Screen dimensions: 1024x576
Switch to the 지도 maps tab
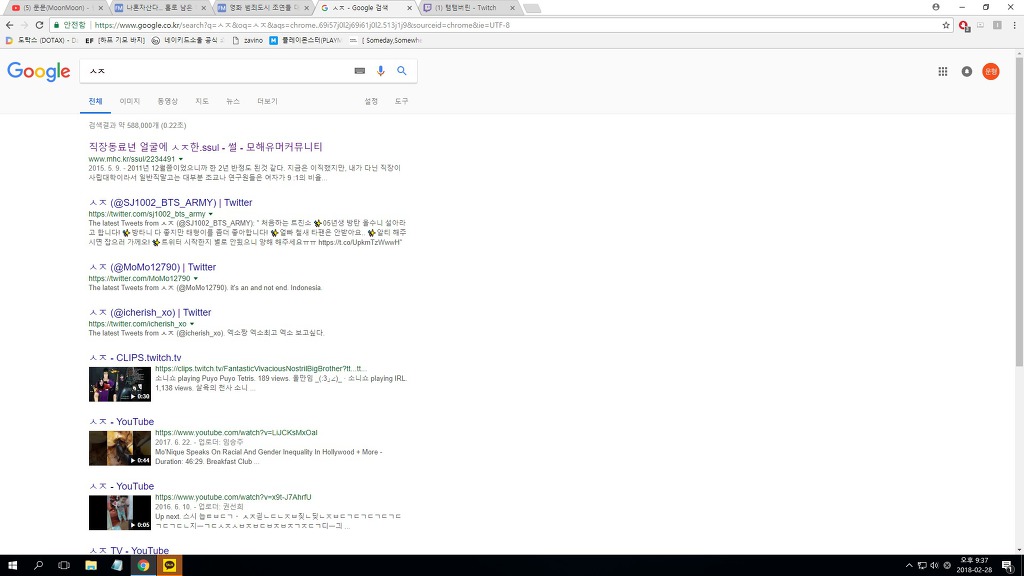202,101
